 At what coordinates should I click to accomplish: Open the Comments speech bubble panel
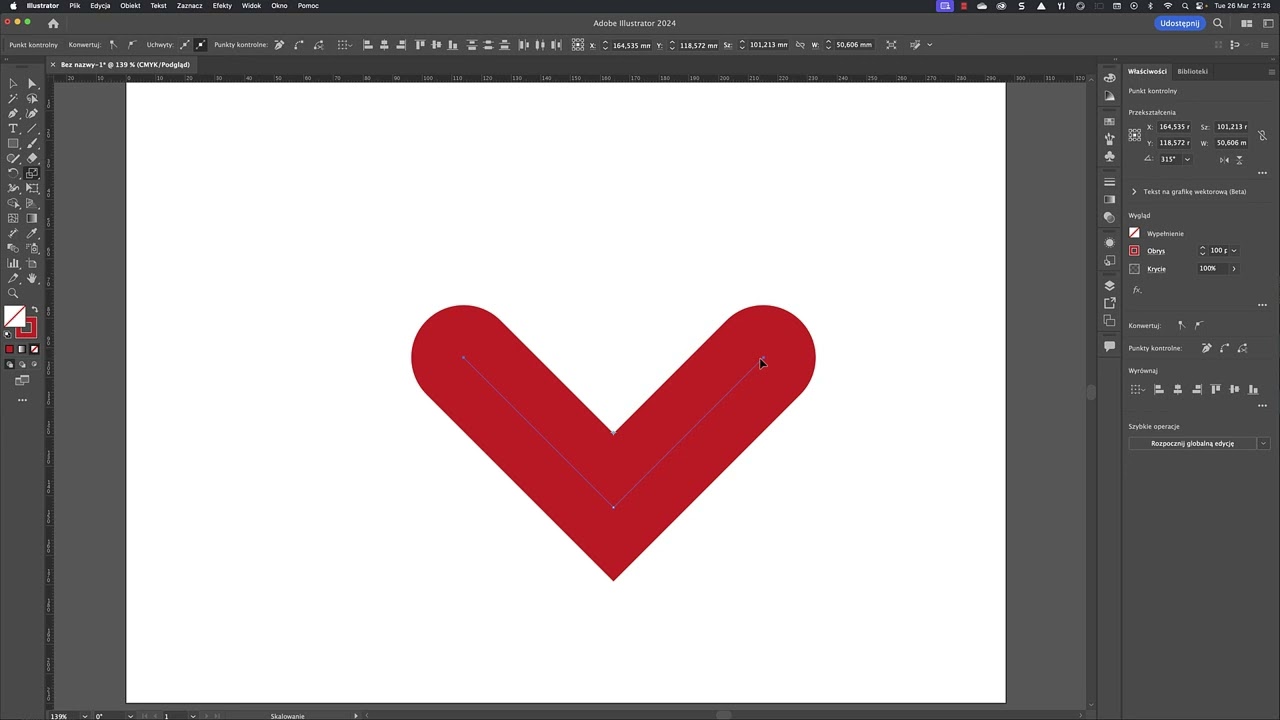pyautogui.click(x=1109, y=346)
